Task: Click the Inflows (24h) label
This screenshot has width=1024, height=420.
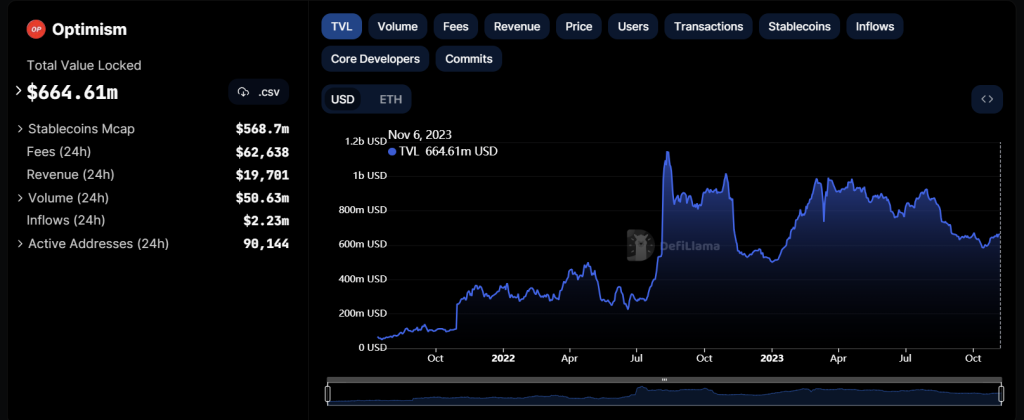Action: 66,221
